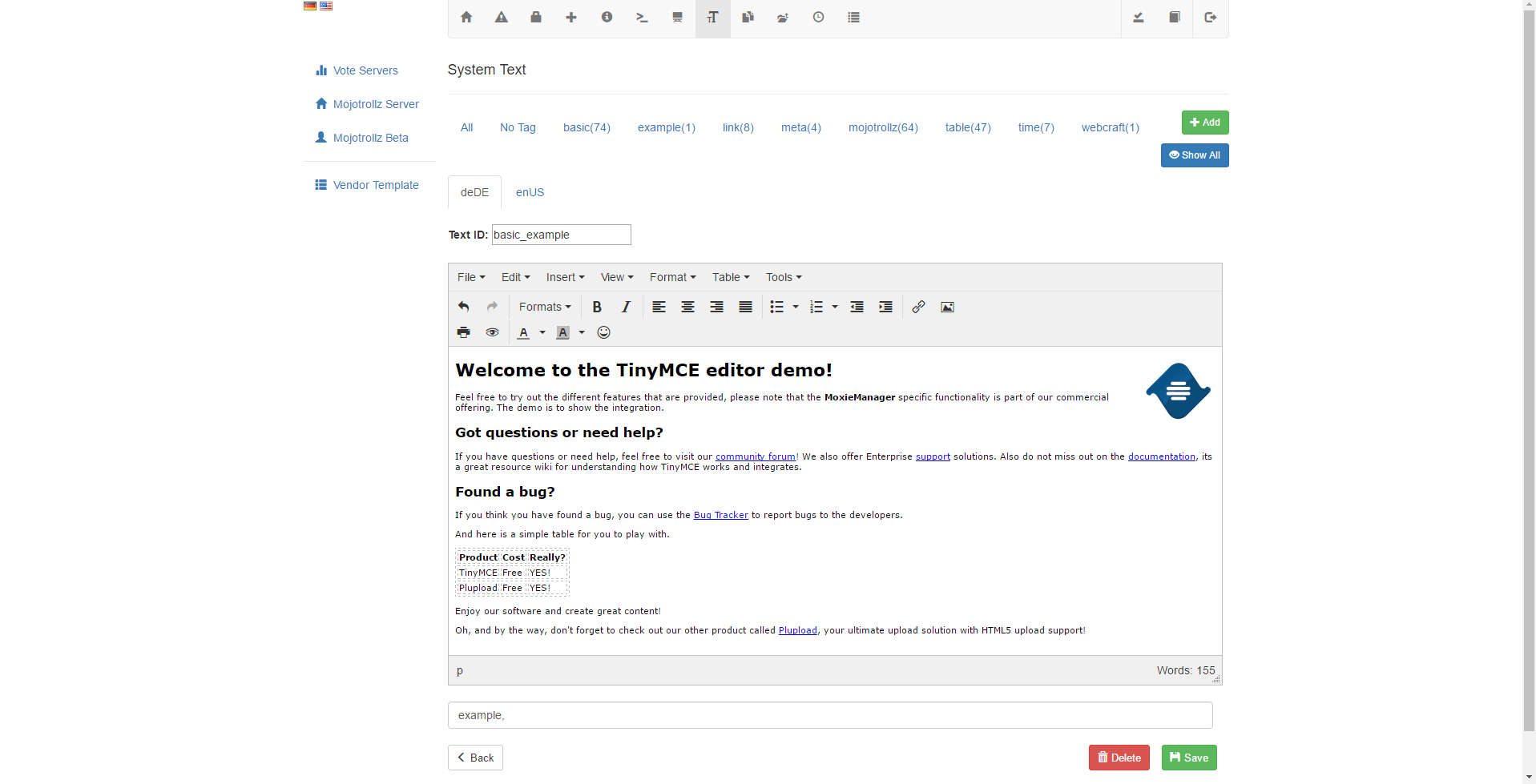This screenshot has width=1536, height=784.
Task: Click the logout icon in top navbar
Action: (1210, 18)
